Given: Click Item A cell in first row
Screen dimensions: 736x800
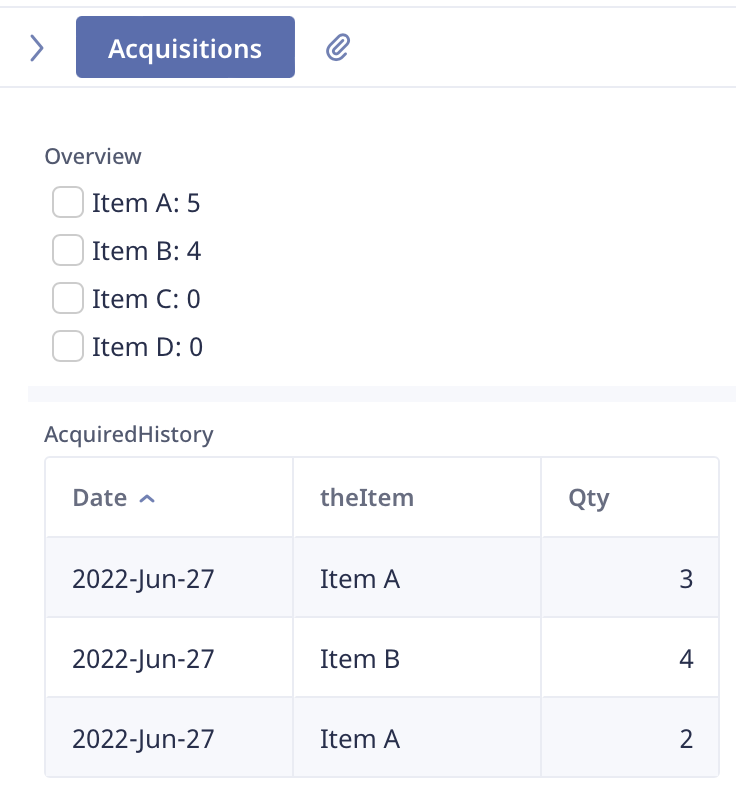Looking at the screenshot, I should click(417, 578).
